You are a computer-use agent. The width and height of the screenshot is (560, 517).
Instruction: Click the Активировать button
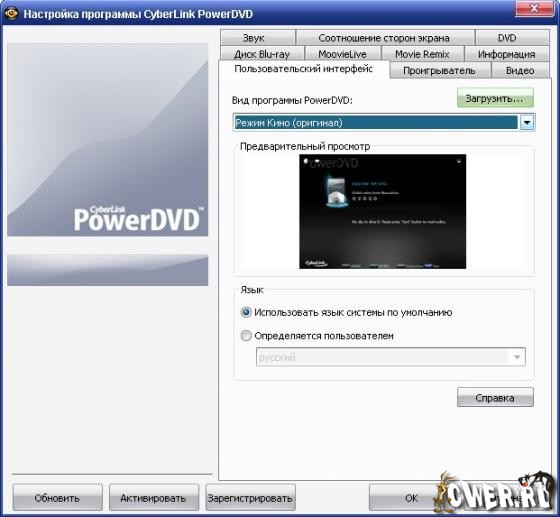click(154, 498)
